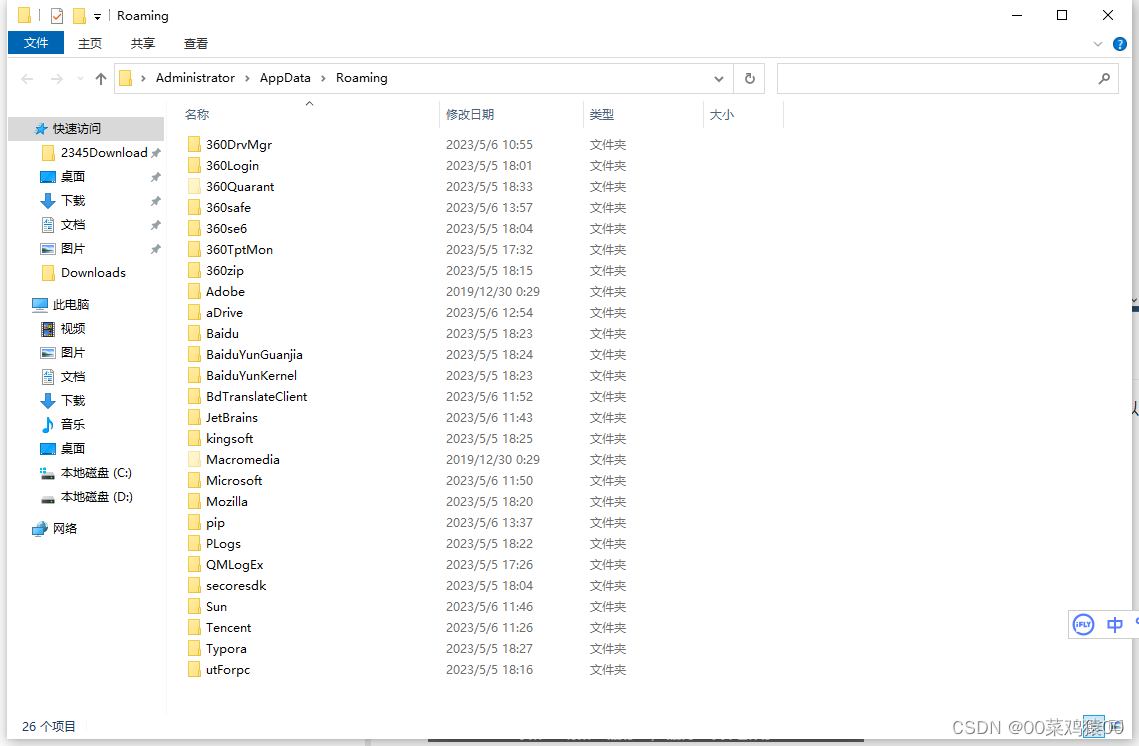Viewport: 1139px width, 746px height.
Task: Expand the chevron after Administrator in breadcrumb
Action: click(x=248, y=78)
